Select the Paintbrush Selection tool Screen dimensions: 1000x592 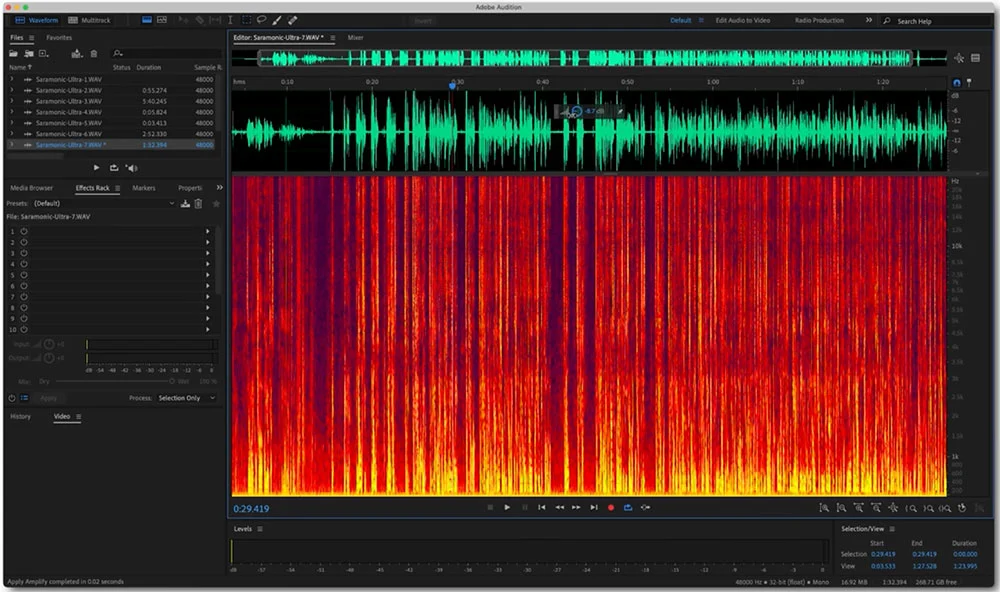coord(276,19)
